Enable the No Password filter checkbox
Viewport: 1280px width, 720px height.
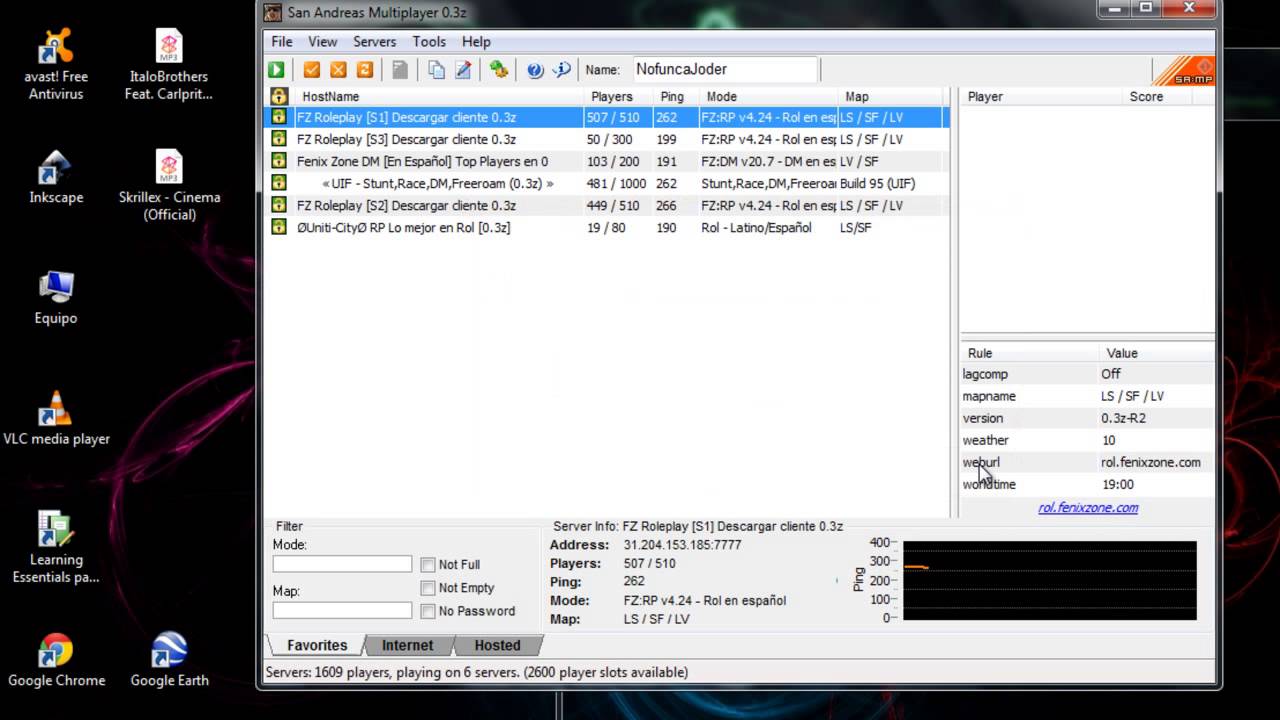tap(428, 611)
